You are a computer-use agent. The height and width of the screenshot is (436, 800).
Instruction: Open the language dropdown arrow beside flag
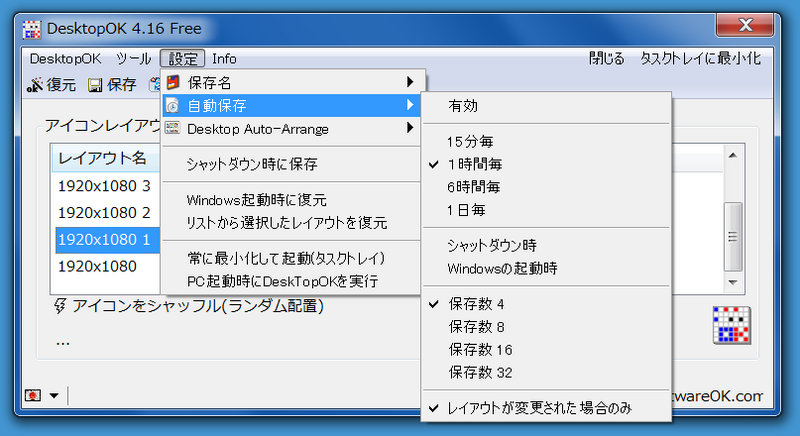coord(54,395)
